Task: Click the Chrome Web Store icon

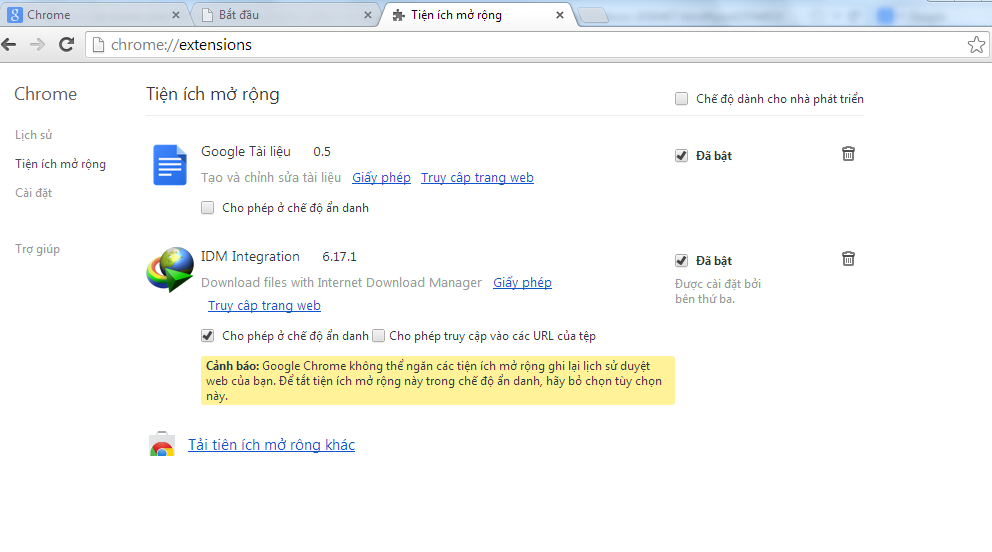Action: pyautogui.click(x=162, y=444)
